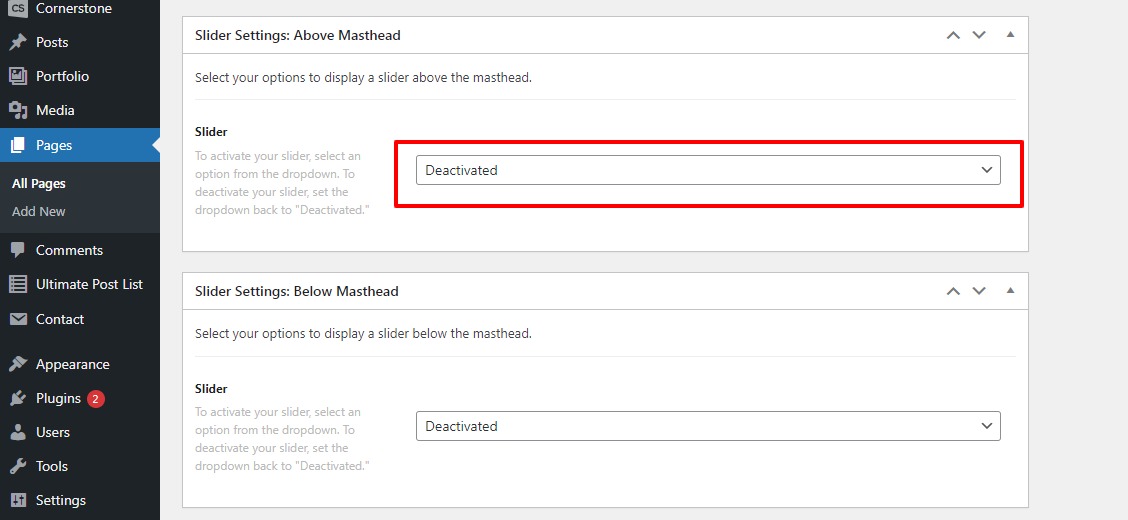Open the Above Masthead Slider dropdown
Viewport: 1128px width, 520px height.
pos(708,170)
